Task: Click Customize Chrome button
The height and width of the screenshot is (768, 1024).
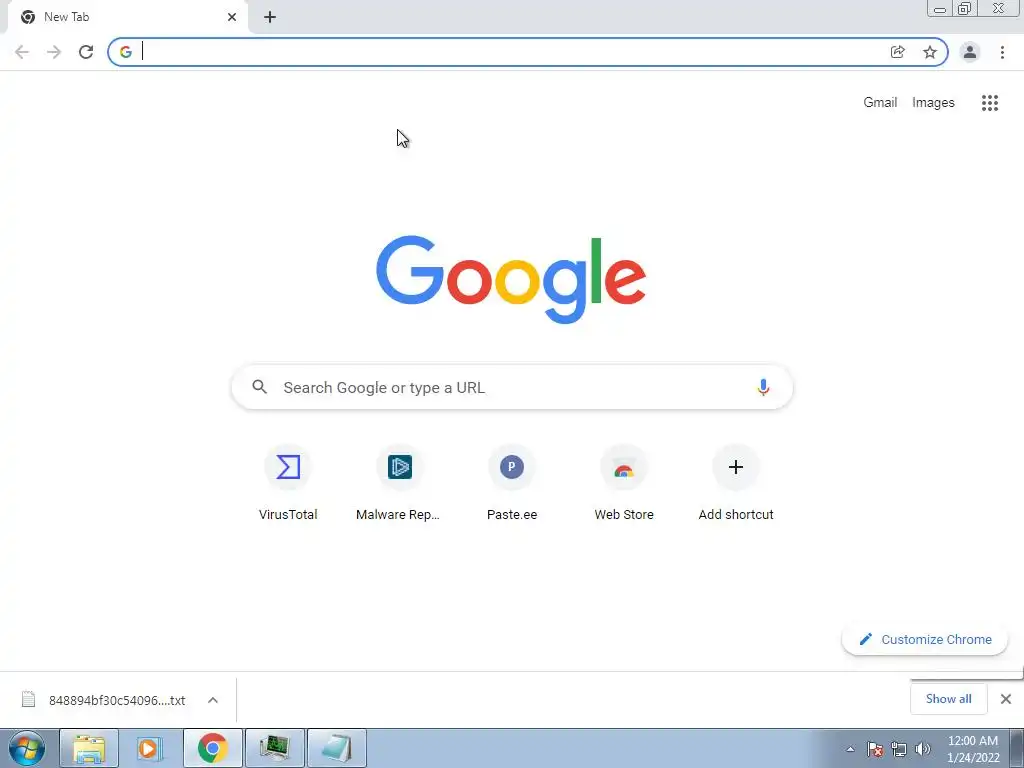Action: (x=925, y=639)
